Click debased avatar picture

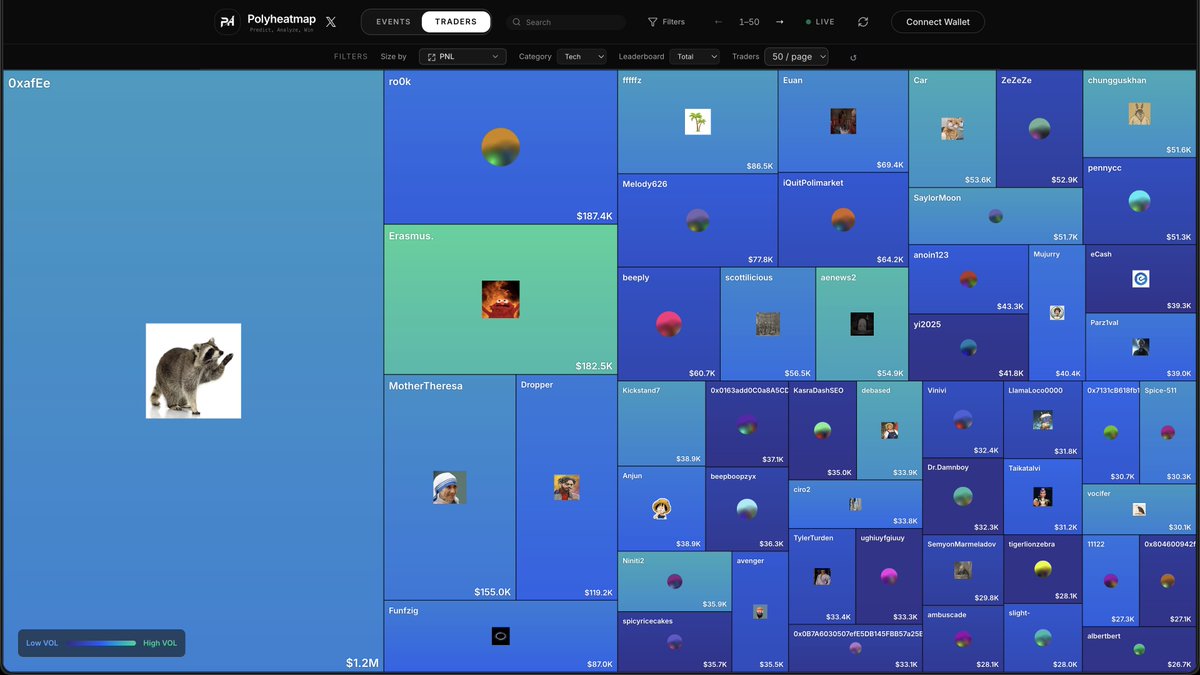pos(890,430)
